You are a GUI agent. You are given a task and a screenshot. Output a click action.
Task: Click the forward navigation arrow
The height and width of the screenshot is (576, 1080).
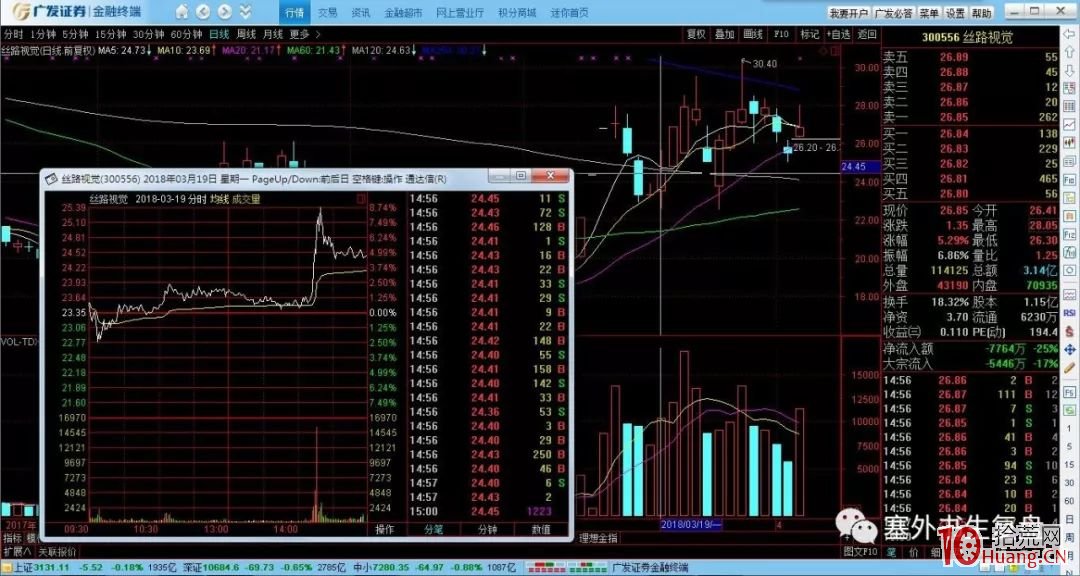tap(224, 12)
